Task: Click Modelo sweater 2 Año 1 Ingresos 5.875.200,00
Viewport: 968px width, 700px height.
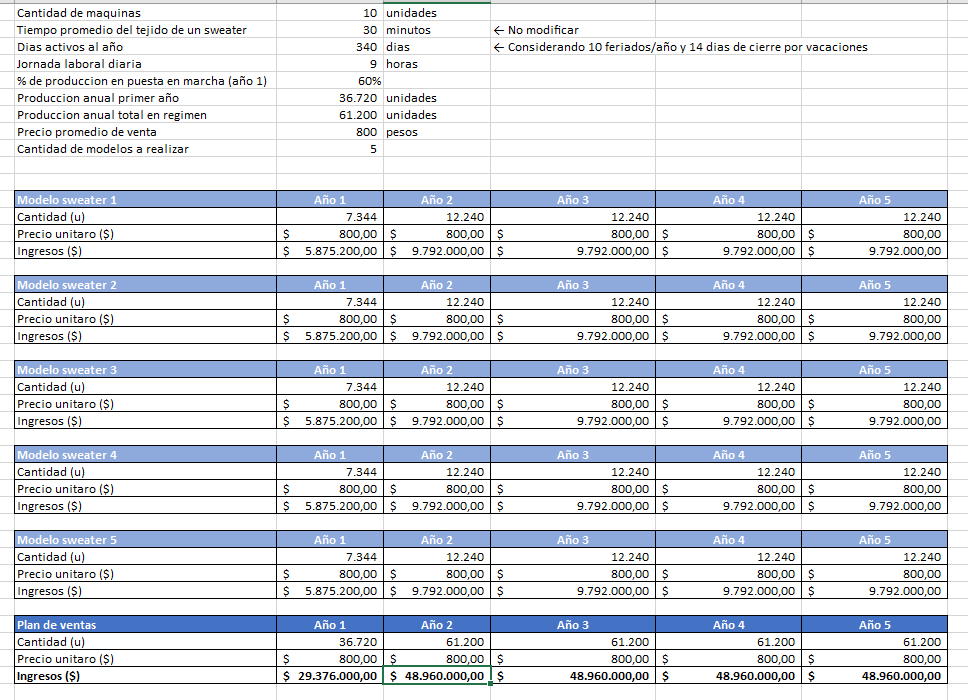Action: pos(330,336)
